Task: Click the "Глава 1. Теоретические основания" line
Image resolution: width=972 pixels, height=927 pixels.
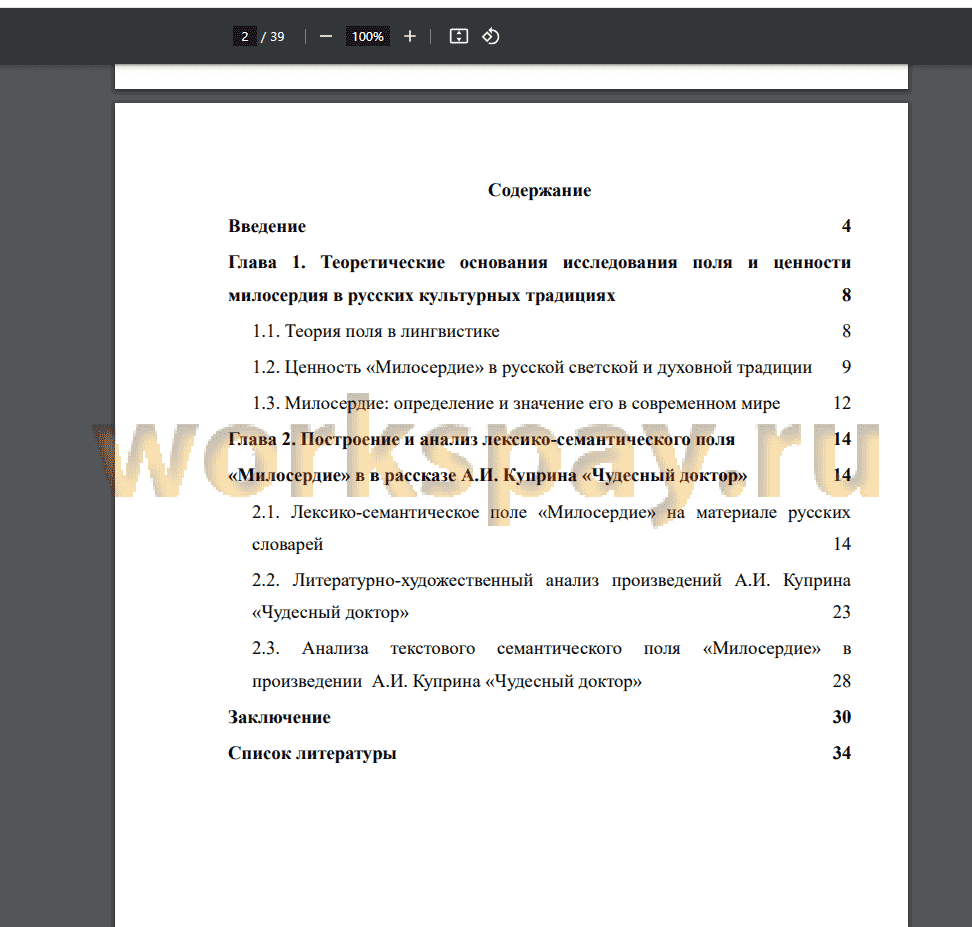Action: click(539, 262)
